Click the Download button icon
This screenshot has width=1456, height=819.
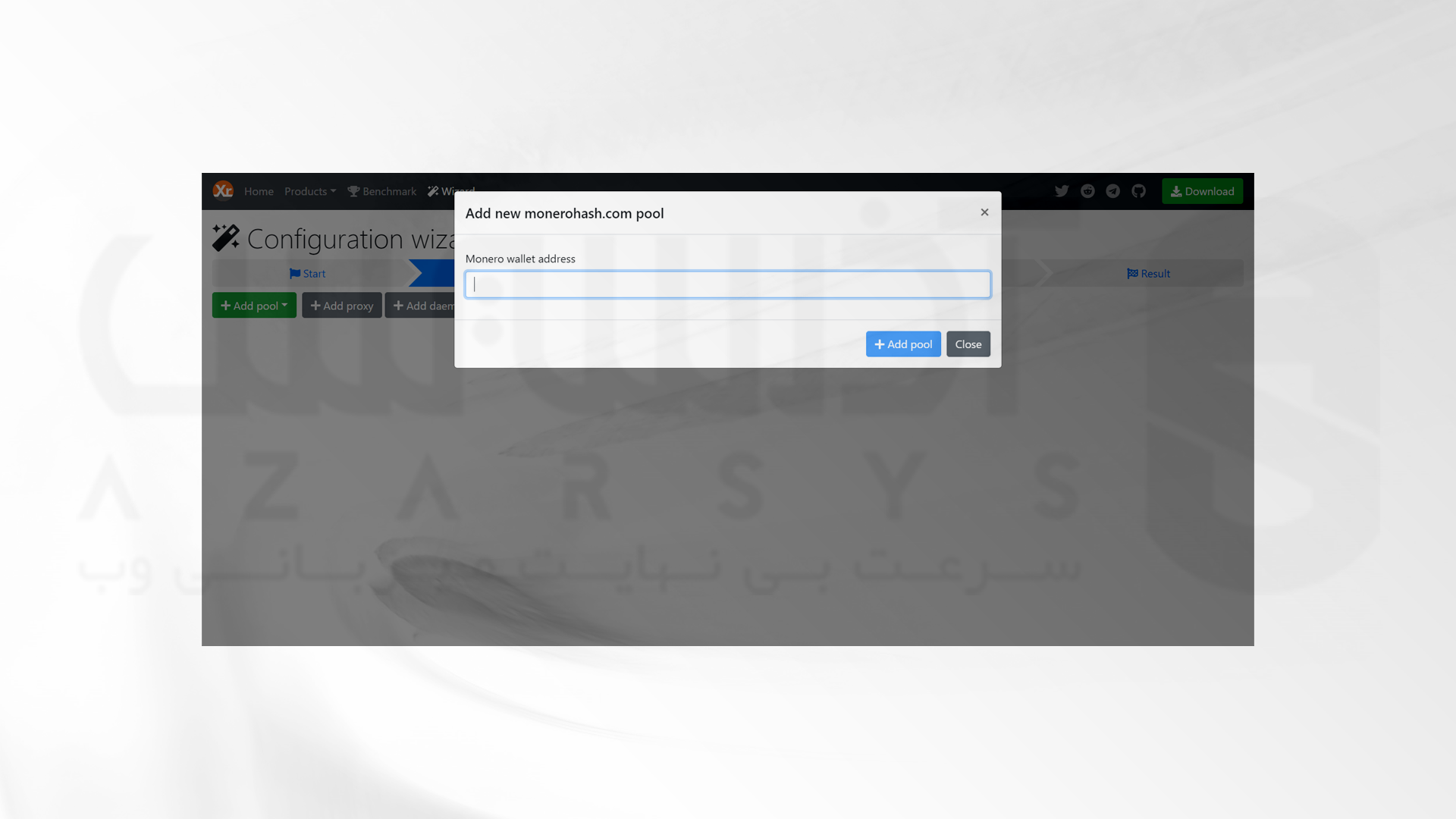[x=1177, y=191]
